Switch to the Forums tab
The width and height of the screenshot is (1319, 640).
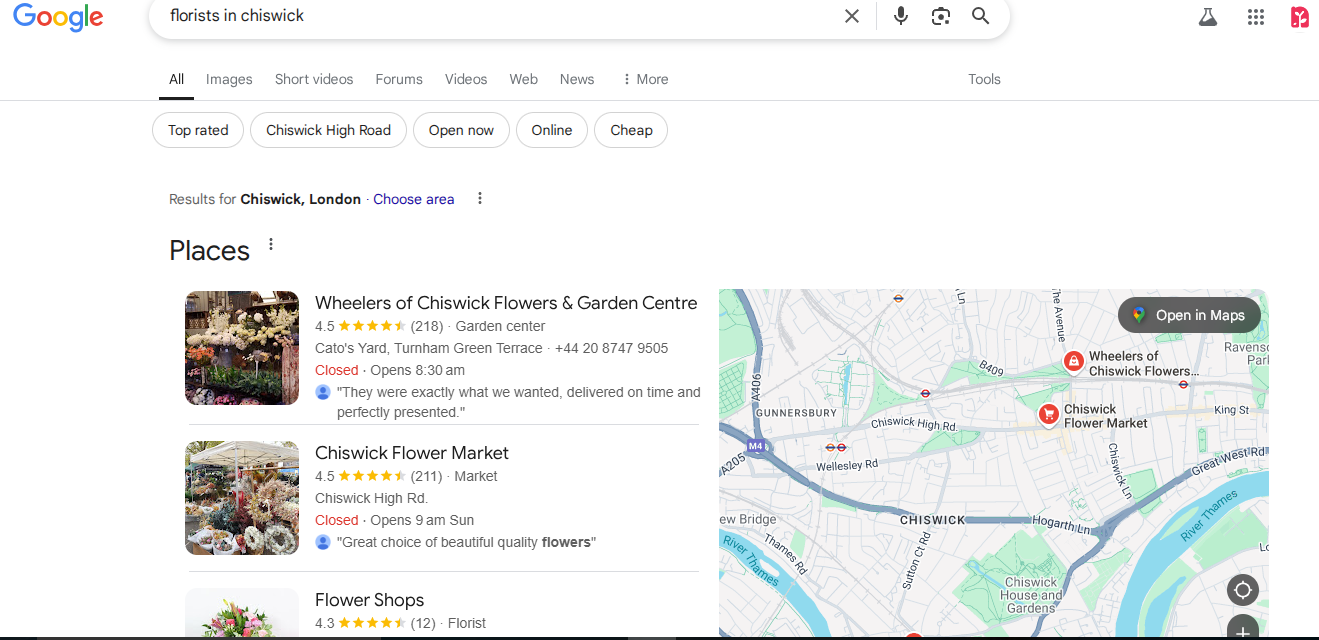[399, 79]
